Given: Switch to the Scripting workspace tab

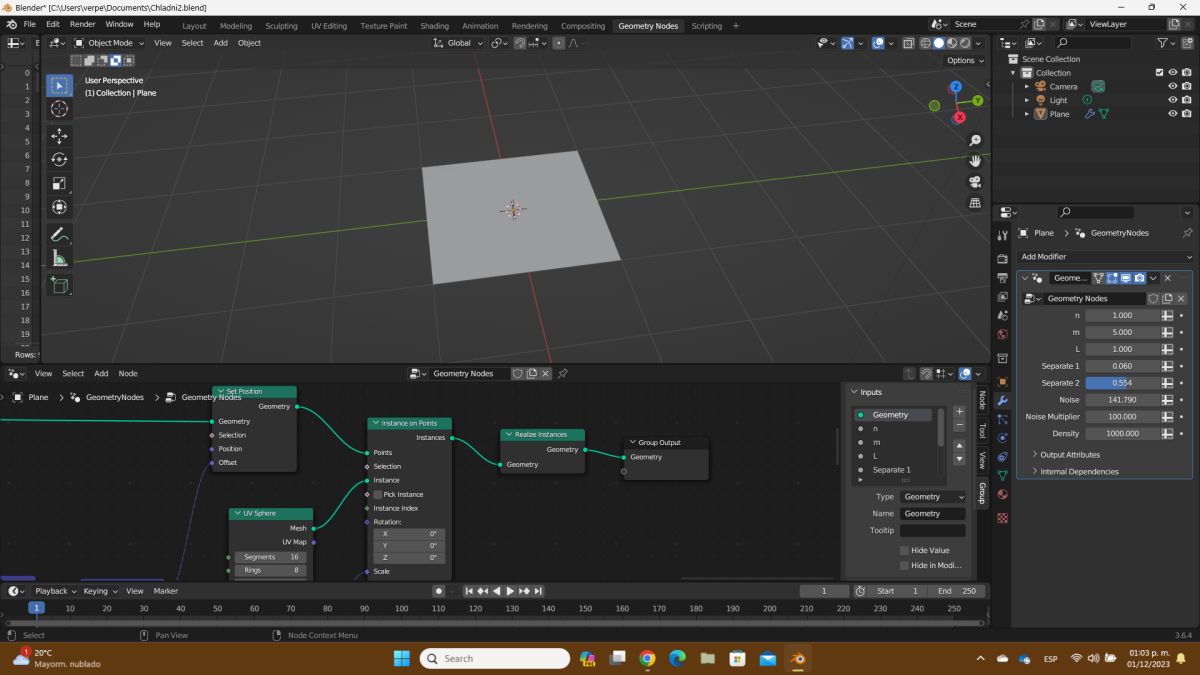Looking at the screenshot, I should coord(706,26).
